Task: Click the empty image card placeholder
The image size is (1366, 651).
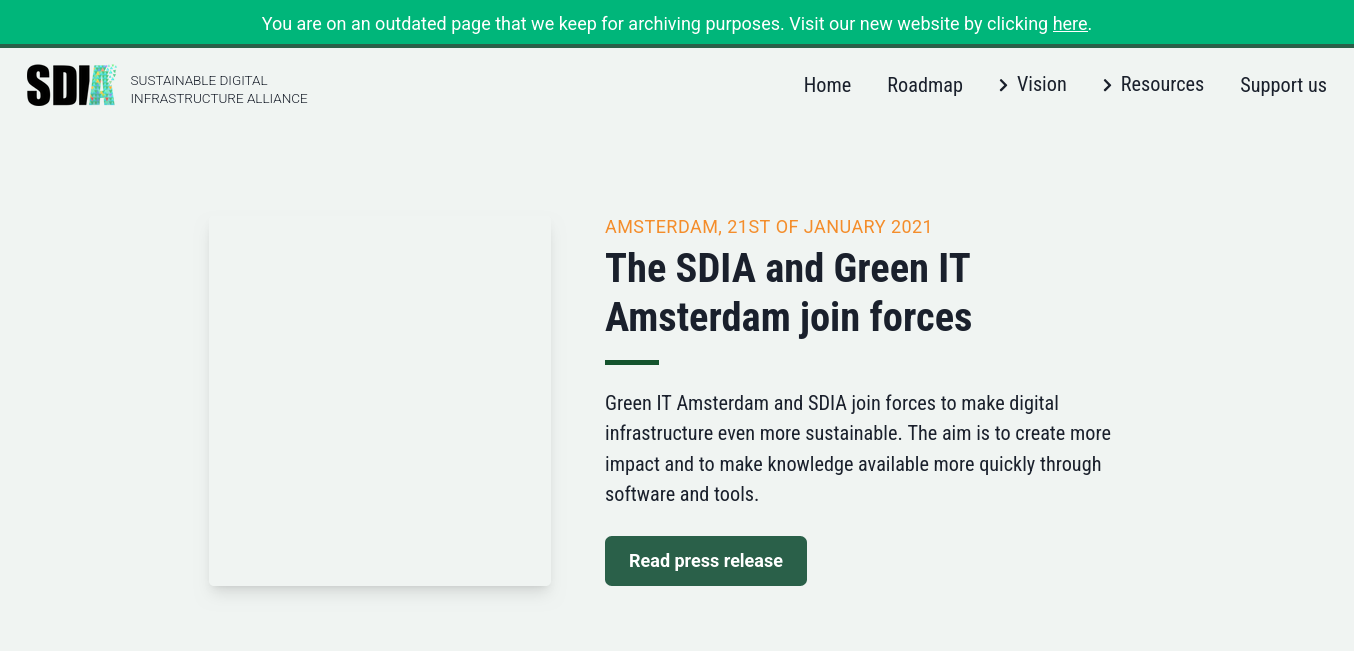Action: click(380, 401)
